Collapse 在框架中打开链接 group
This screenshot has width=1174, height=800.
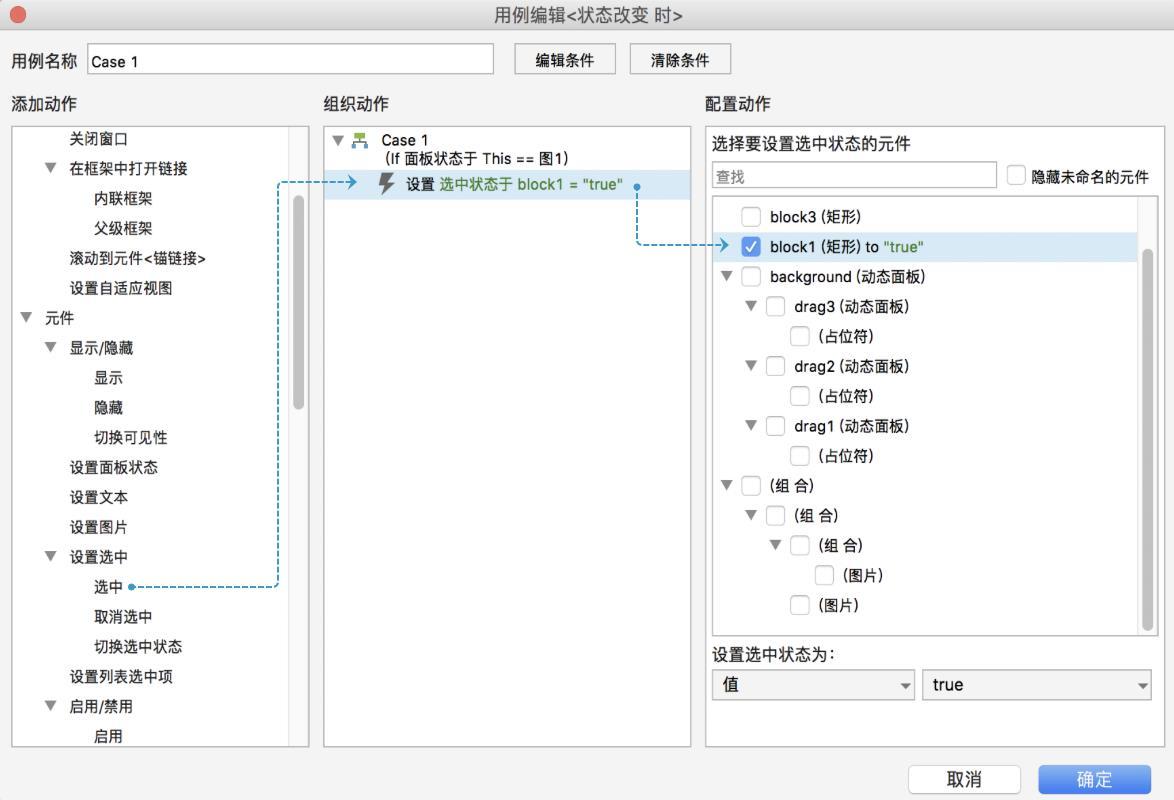pos(50,168)
